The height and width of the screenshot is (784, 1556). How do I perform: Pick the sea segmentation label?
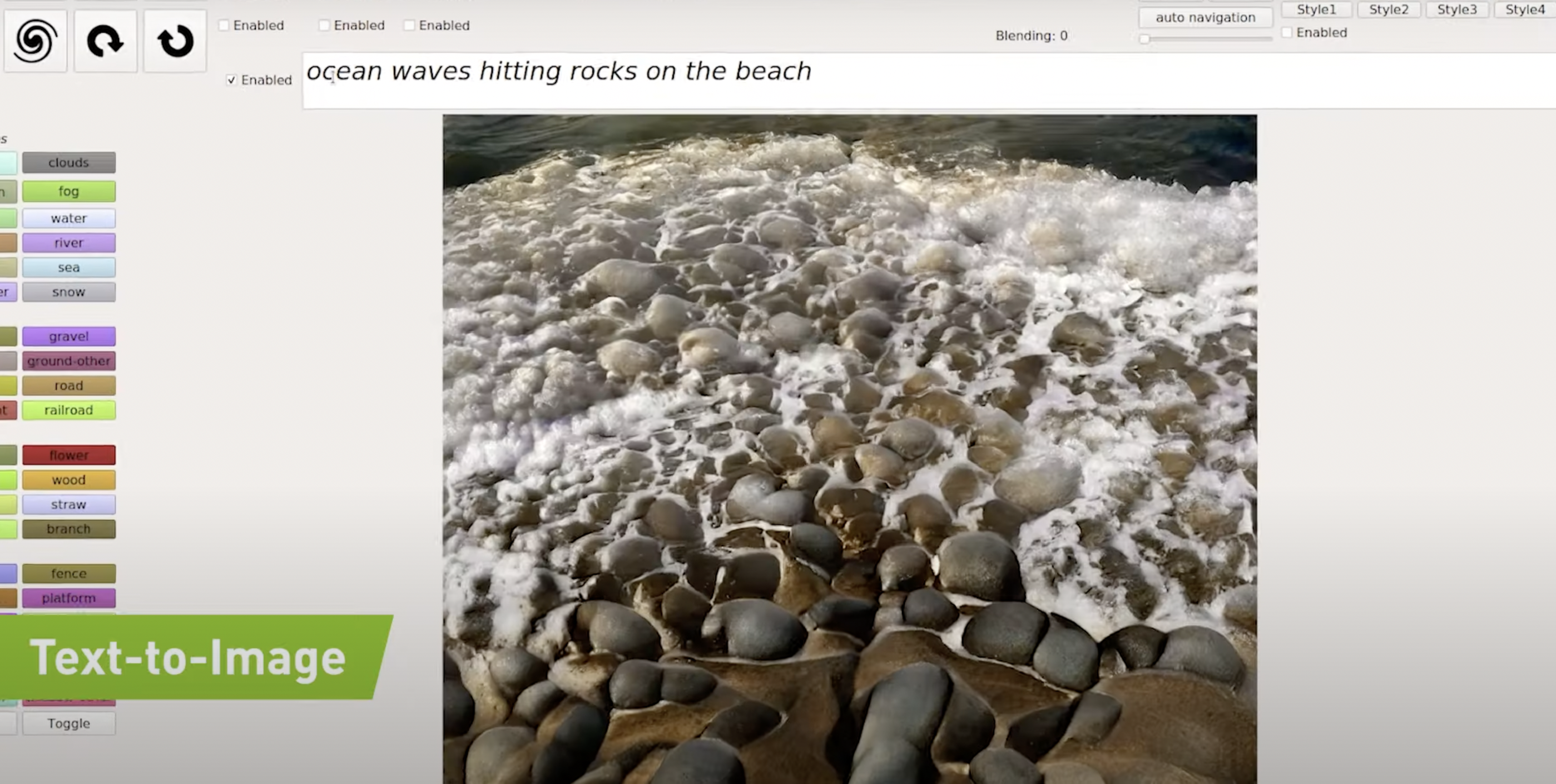[x=69, y=267]
